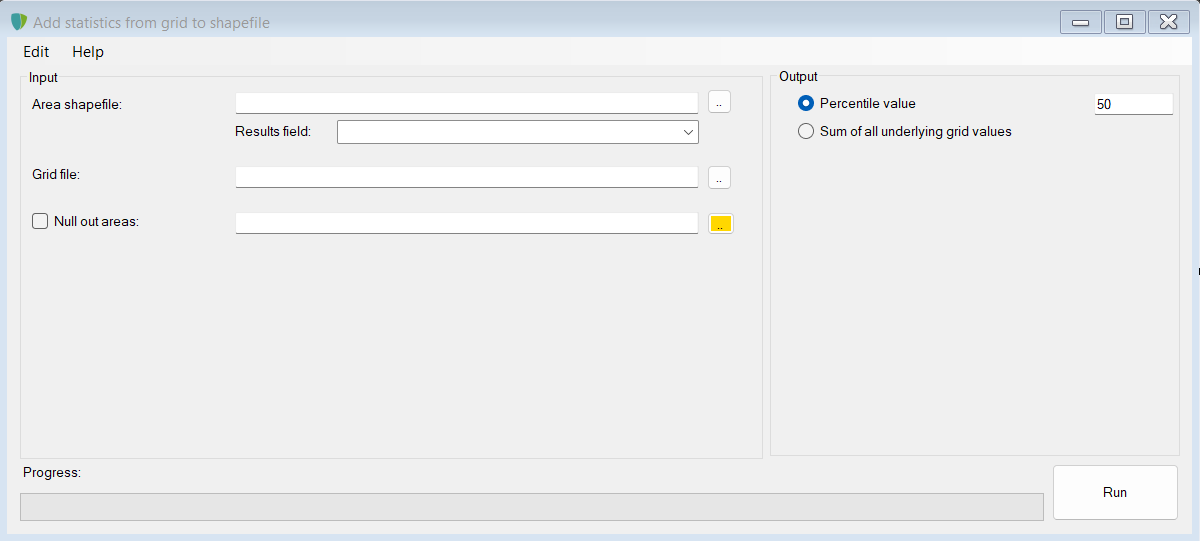Viewport: 1200px width, 541px height.
Task: Browse for the Grid file
Action: click(720, 177)
